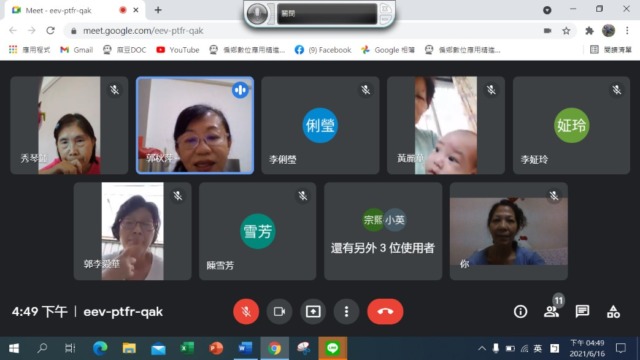Expand hidden system tray icons chevron

pyautogui.click(x=482, y=348)
